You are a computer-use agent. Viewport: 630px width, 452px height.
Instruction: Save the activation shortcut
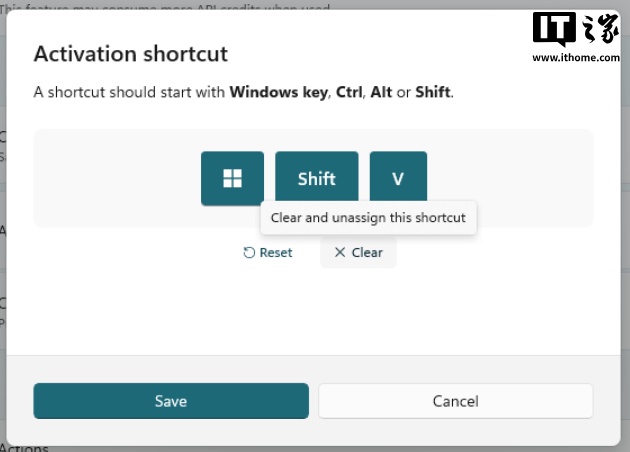click(171, 401)
